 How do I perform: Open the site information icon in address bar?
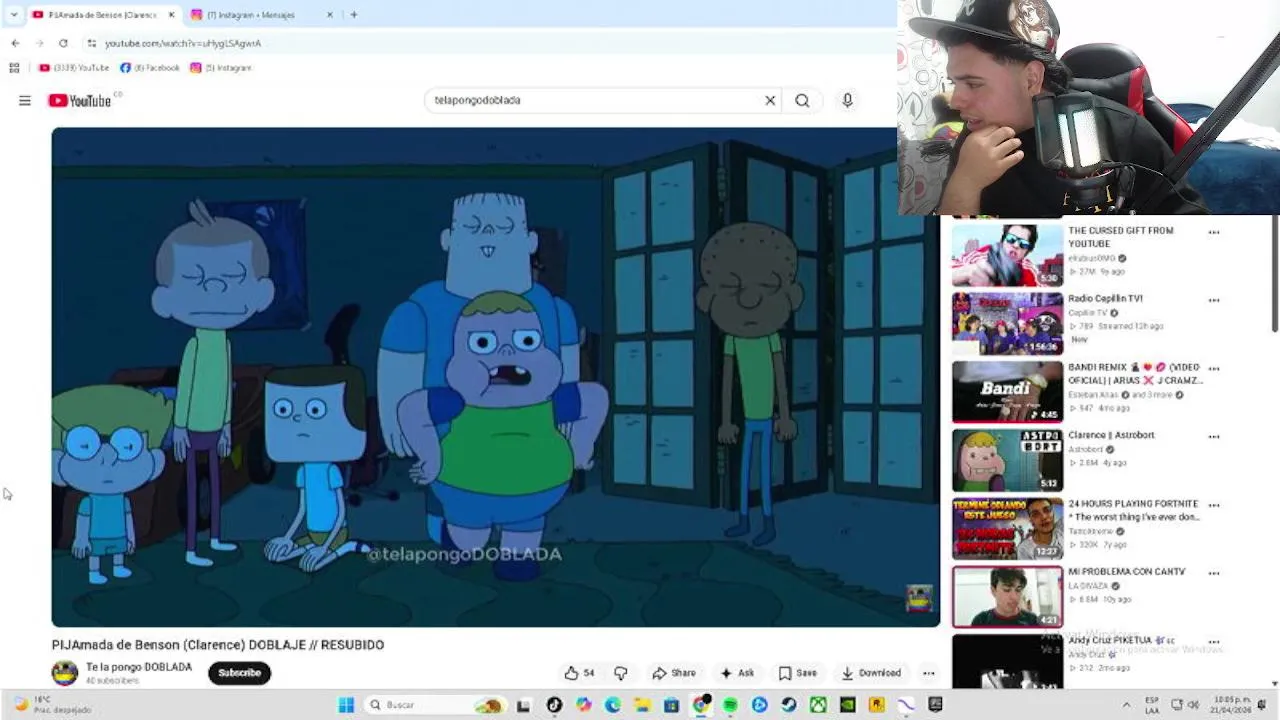(91, 43)
